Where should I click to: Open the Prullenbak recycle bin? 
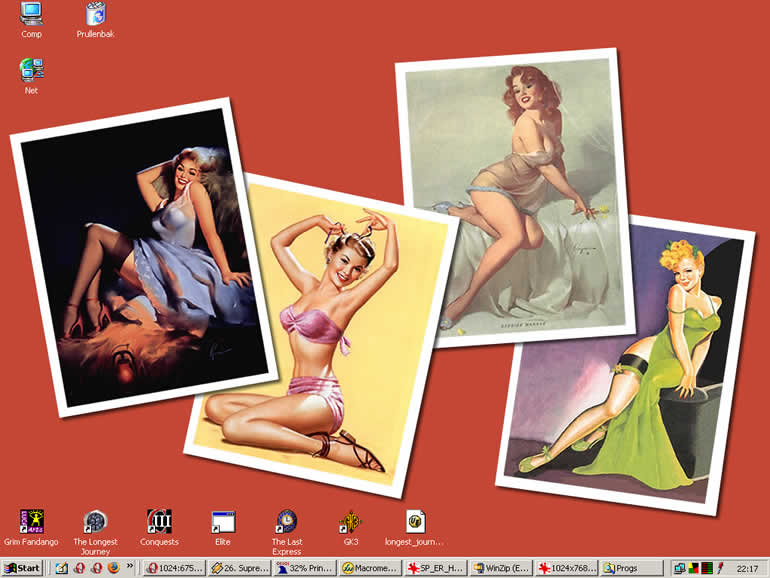pyautogui.click(x=95, y=14)
